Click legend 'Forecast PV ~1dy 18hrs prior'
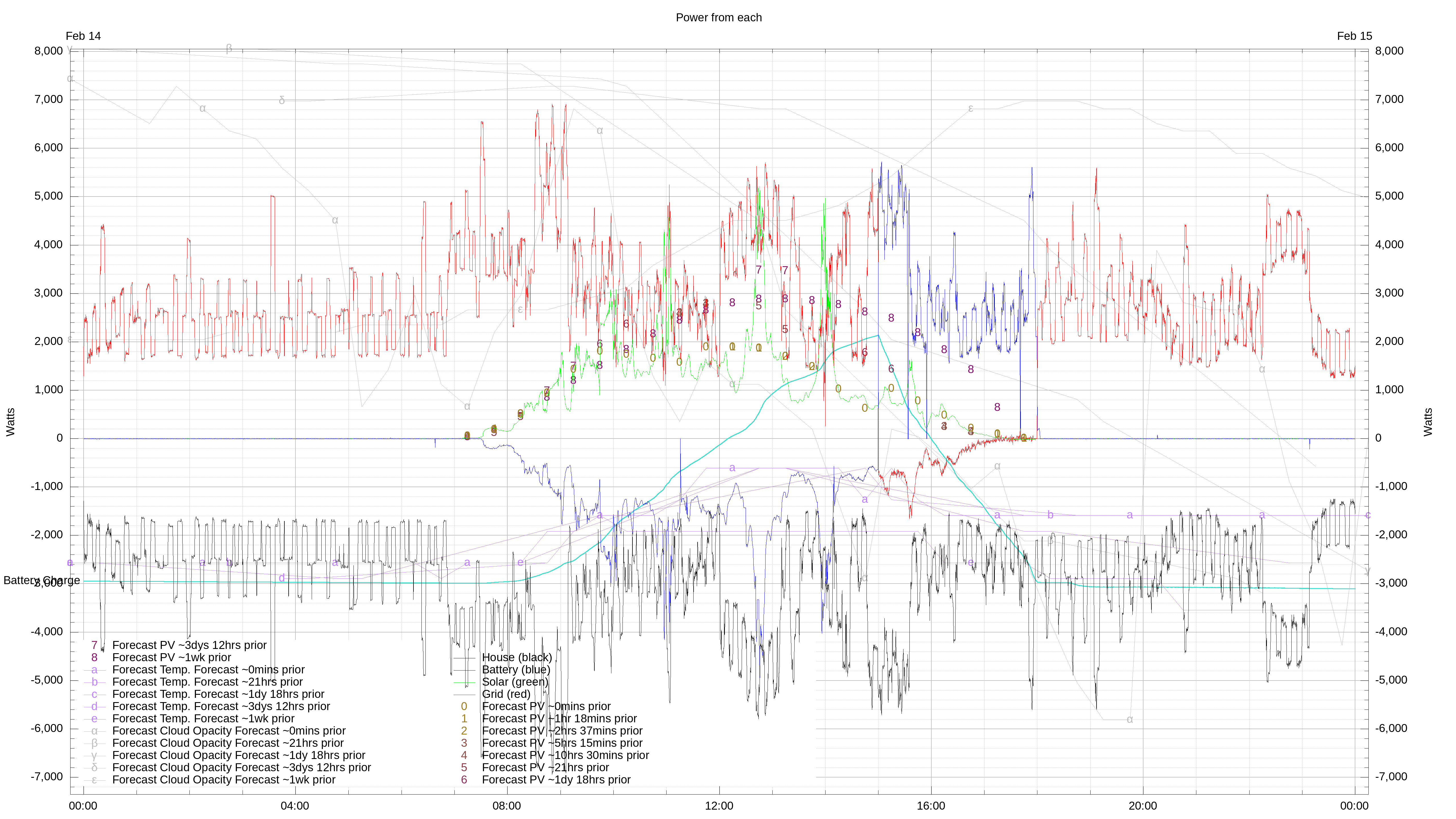The height and width of the screenshot is (819, 1456). tap(556, 780)
